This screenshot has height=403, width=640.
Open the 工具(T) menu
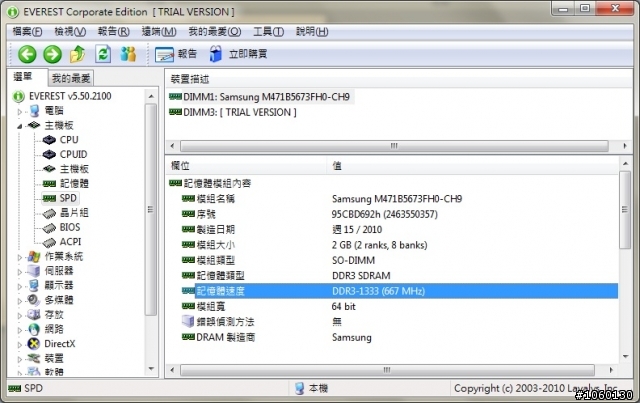269,31
